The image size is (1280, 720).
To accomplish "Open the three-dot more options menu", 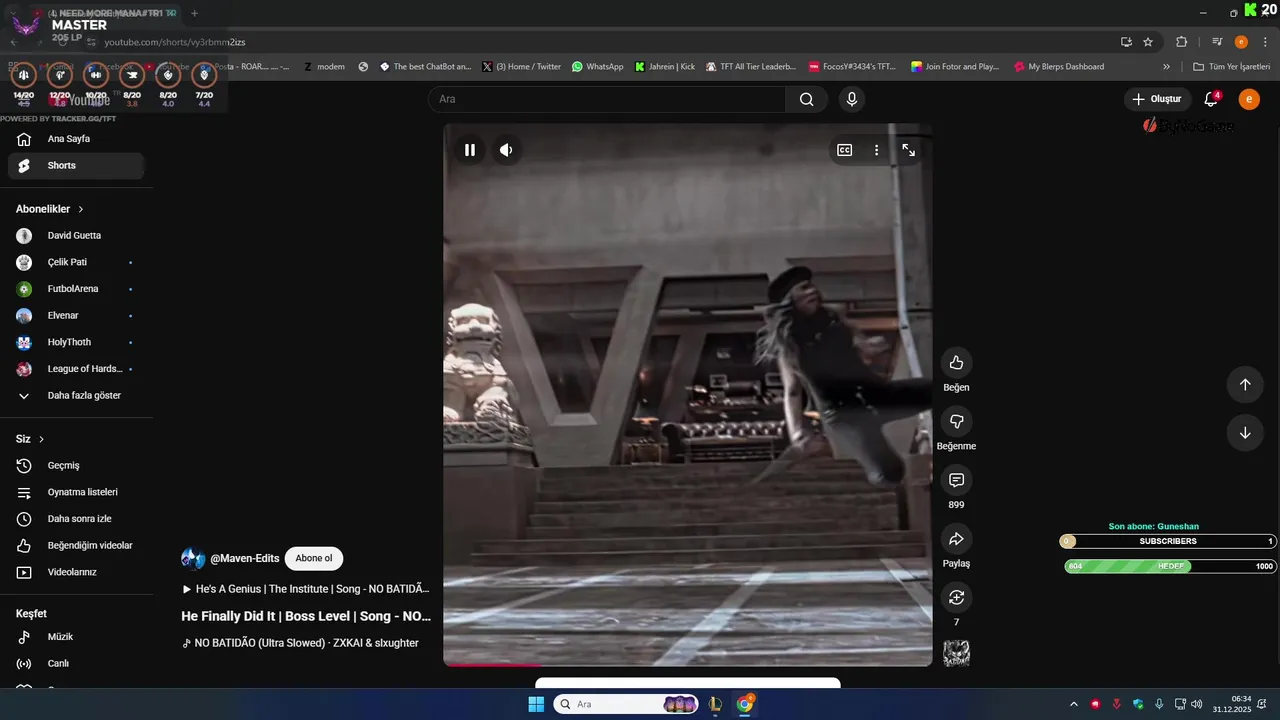I will (x=877, y=150).
